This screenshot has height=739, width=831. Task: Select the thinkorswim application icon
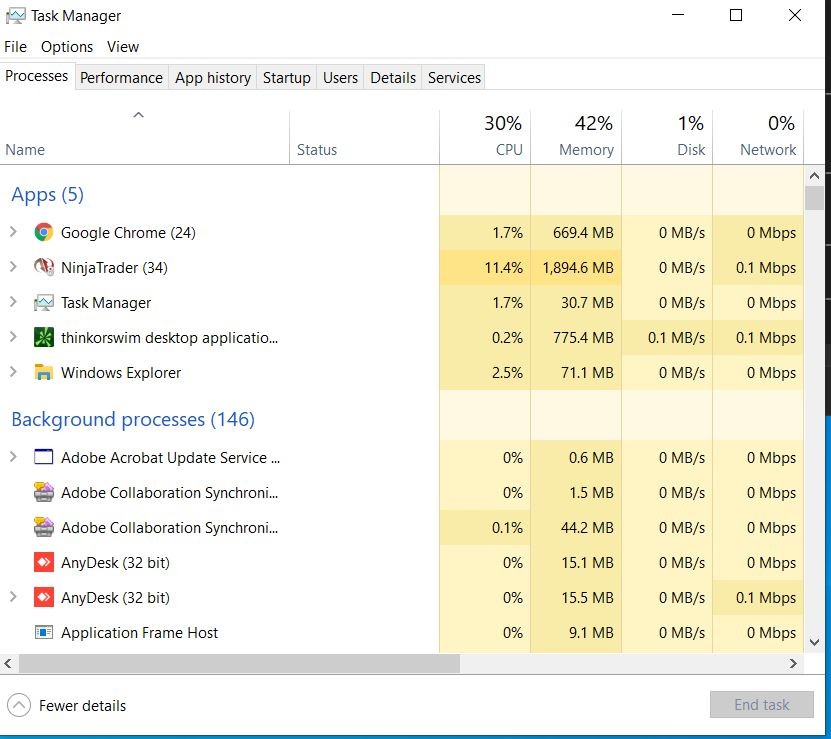(43, 338)
